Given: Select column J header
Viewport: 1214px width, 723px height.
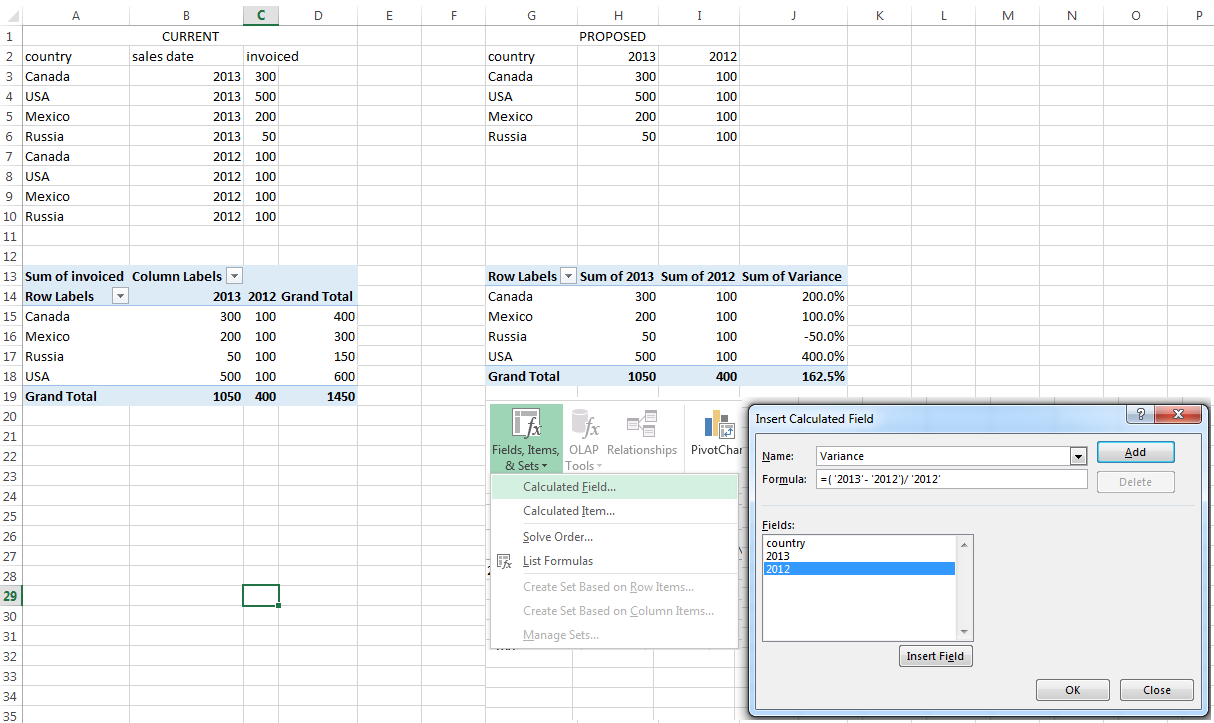Looking at the screenshot, I should point(793,15).
